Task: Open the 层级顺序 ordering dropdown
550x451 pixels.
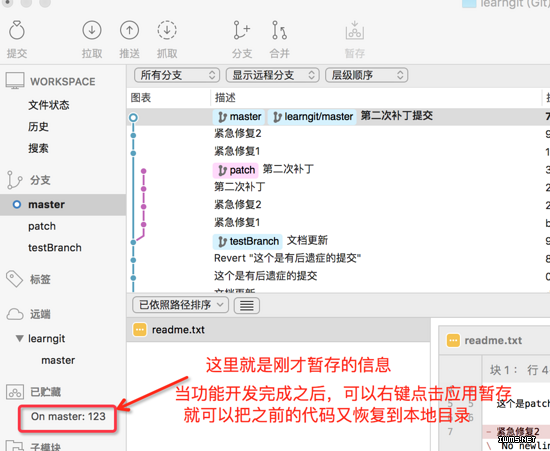Action: coord(367,75)
